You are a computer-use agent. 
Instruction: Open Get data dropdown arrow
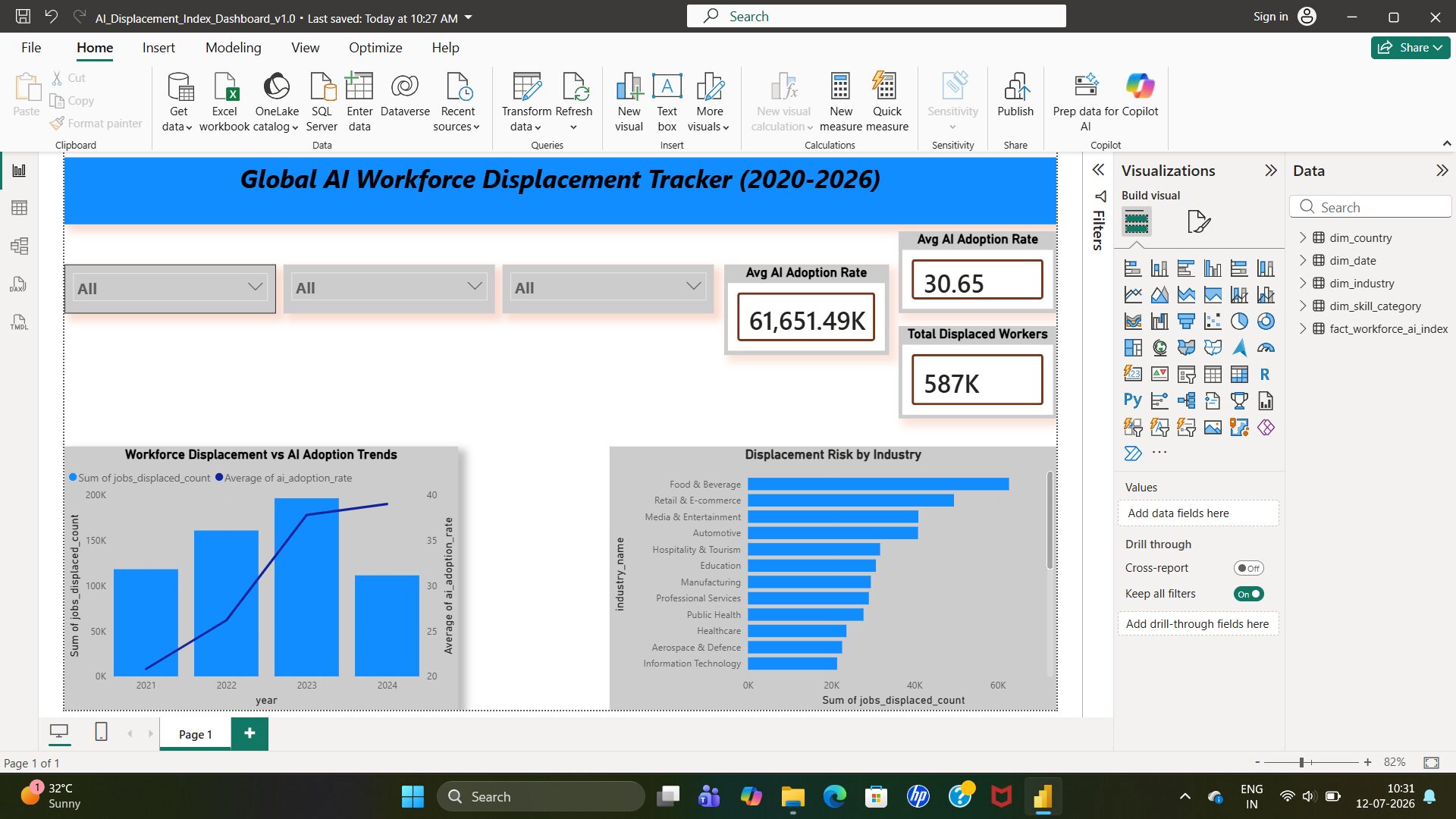click(188, 127)
